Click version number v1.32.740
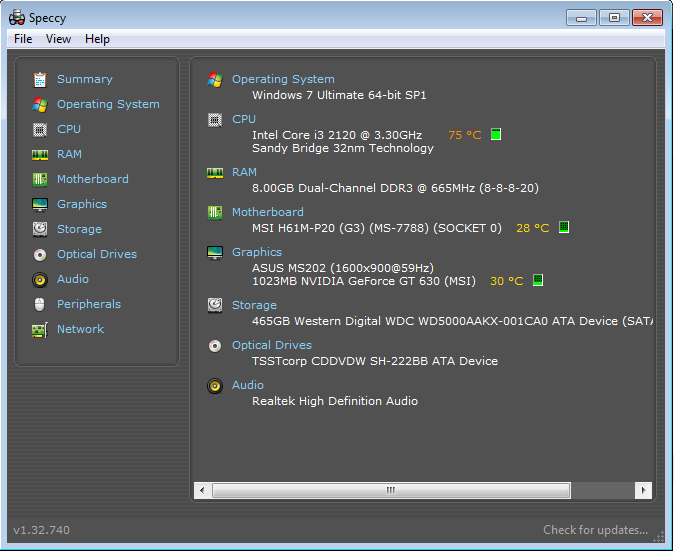 (42, 530)
